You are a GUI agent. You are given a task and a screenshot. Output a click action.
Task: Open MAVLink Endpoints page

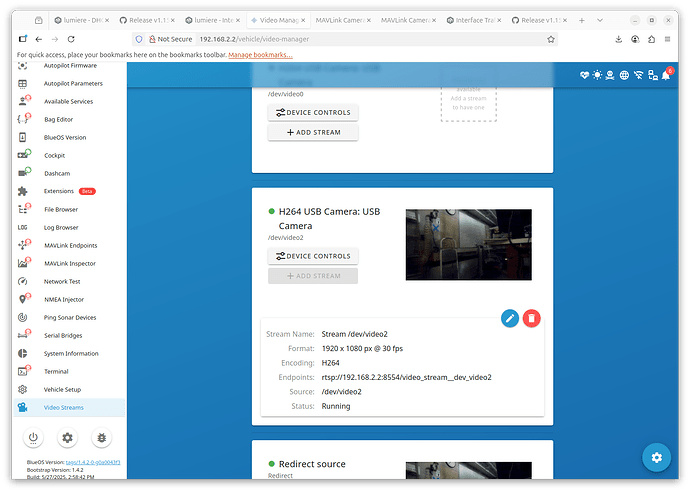point(69,246)
